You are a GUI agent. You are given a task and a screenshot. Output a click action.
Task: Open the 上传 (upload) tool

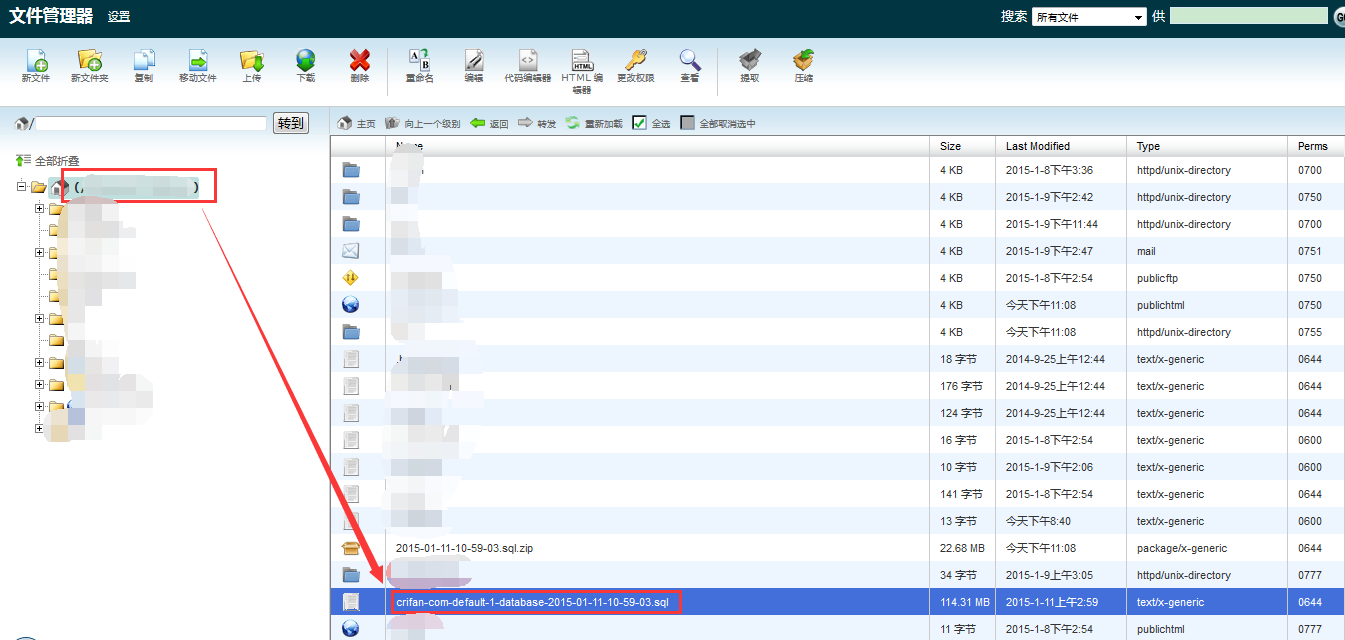(x=251, y=60)
